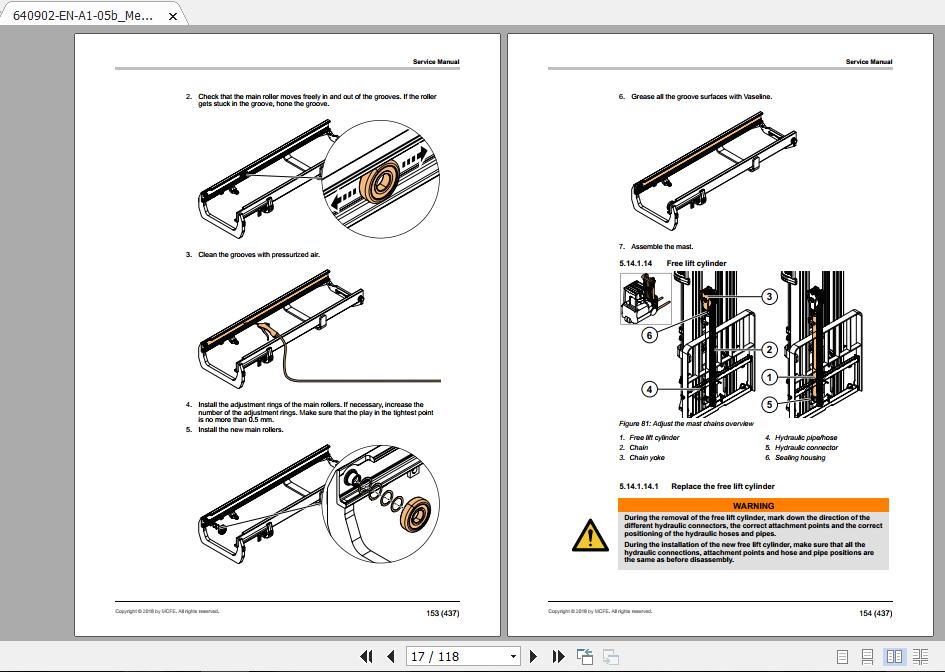945x672 pixels.
Task: Disable the highlighted facing view mode
Action: pos(895,656)
